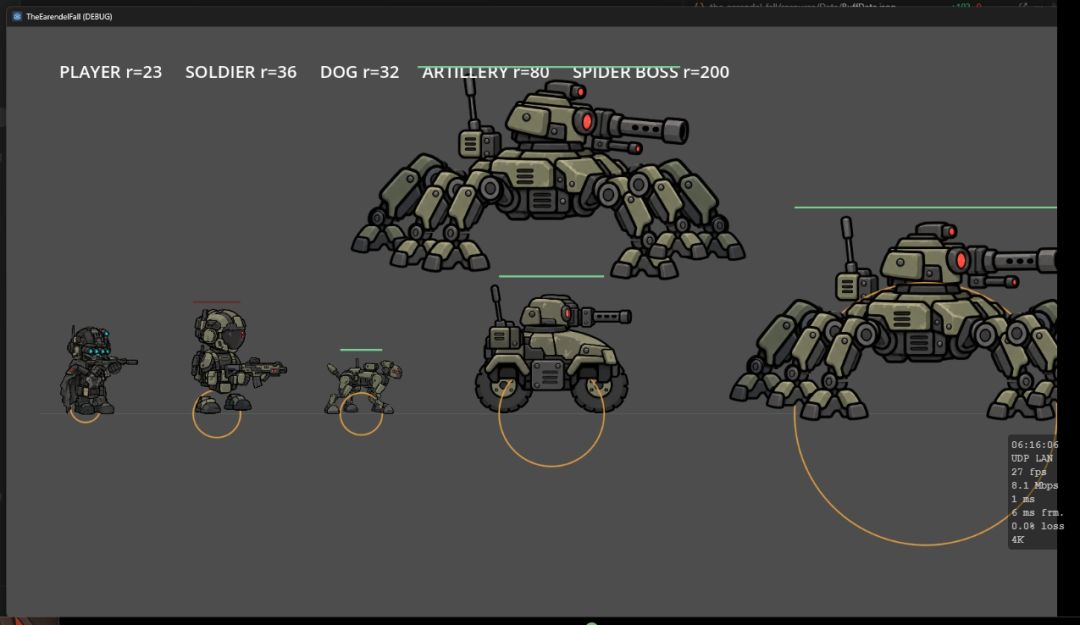
Task: Click the "TheEarendelFall (DEBUG)" window title
Action: coord(69,17)
